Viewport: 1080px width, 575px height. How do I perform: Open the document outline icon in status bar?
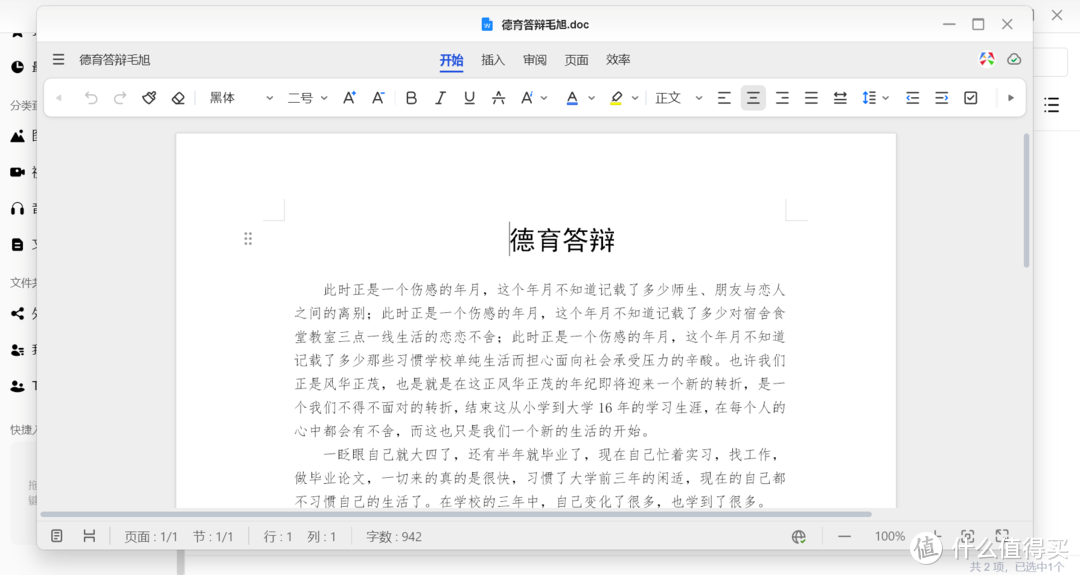tap(56, 536)
